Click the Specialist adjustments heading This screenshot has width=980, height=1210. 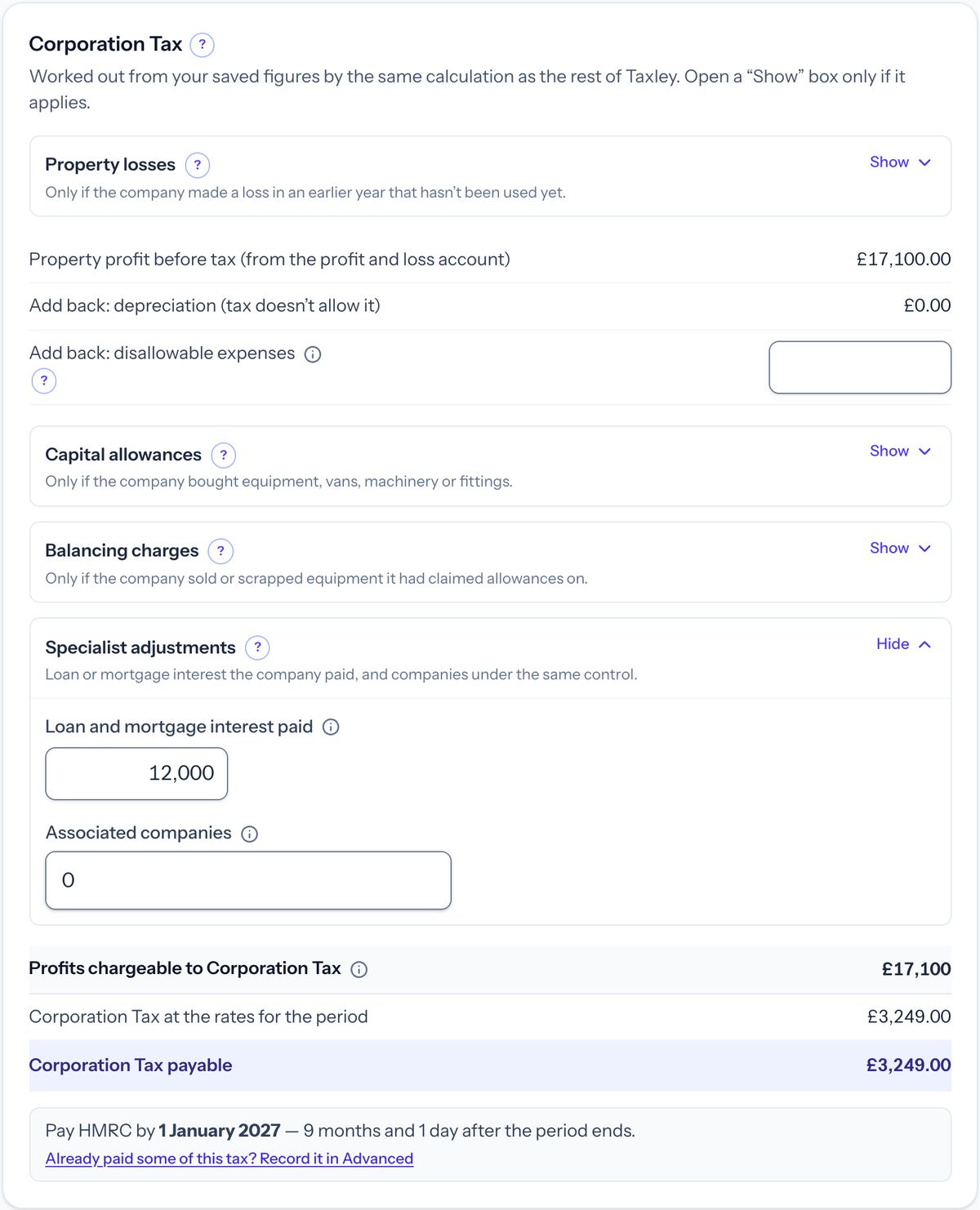click(140, 647)
